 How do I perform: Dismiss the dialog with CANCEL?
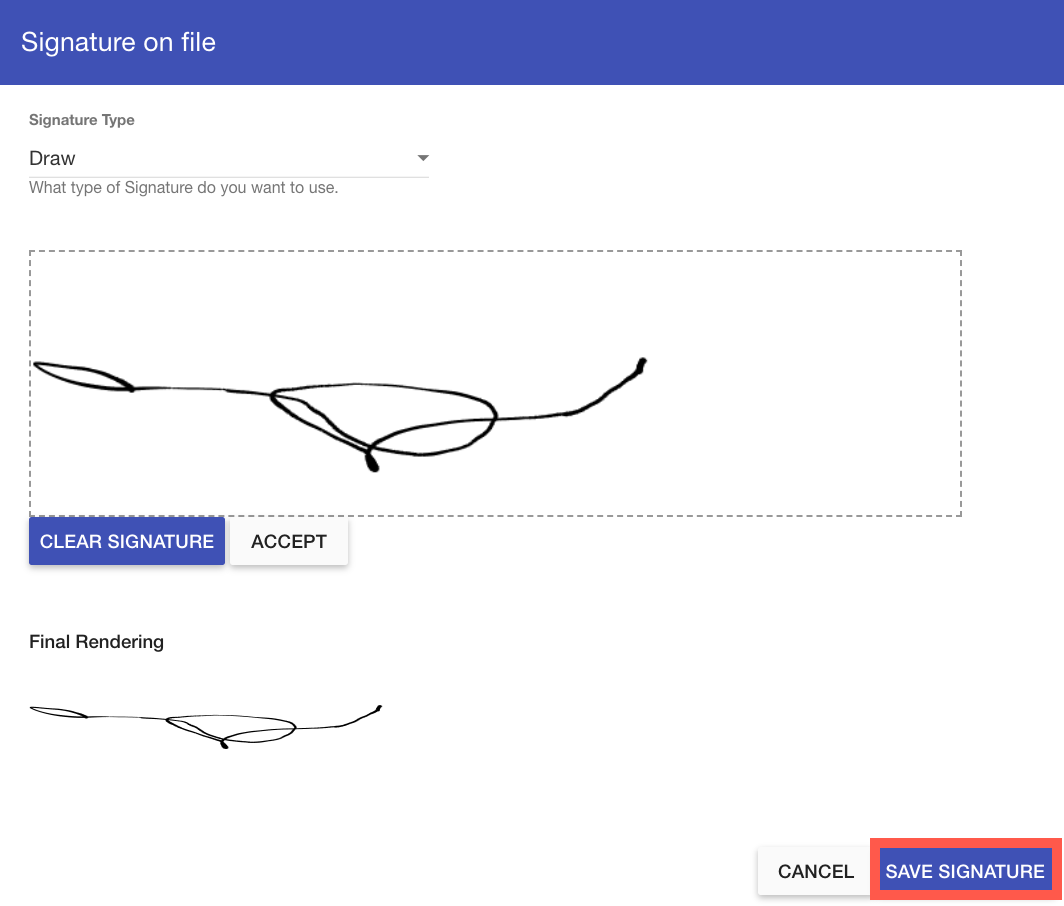pyautogui.click(x=814, y=870)
